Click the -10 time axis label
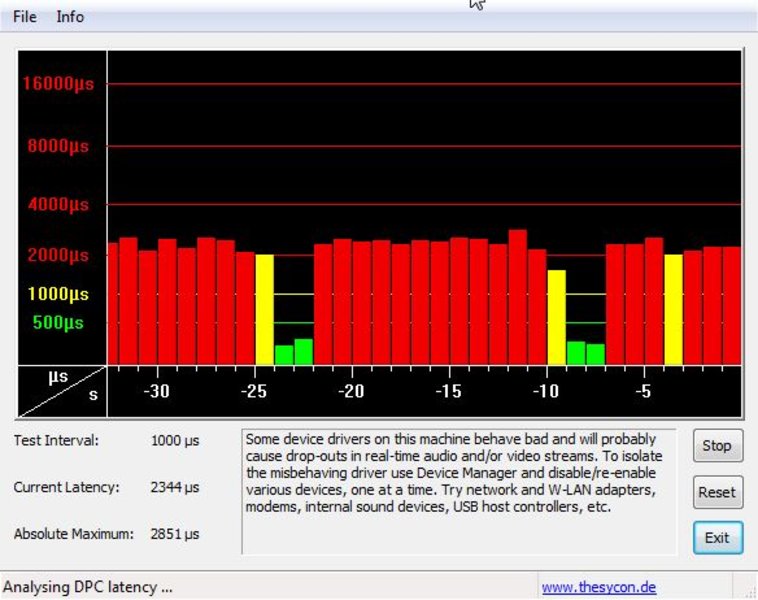Screen dimensions: 758x600 [x=546, y=391]
